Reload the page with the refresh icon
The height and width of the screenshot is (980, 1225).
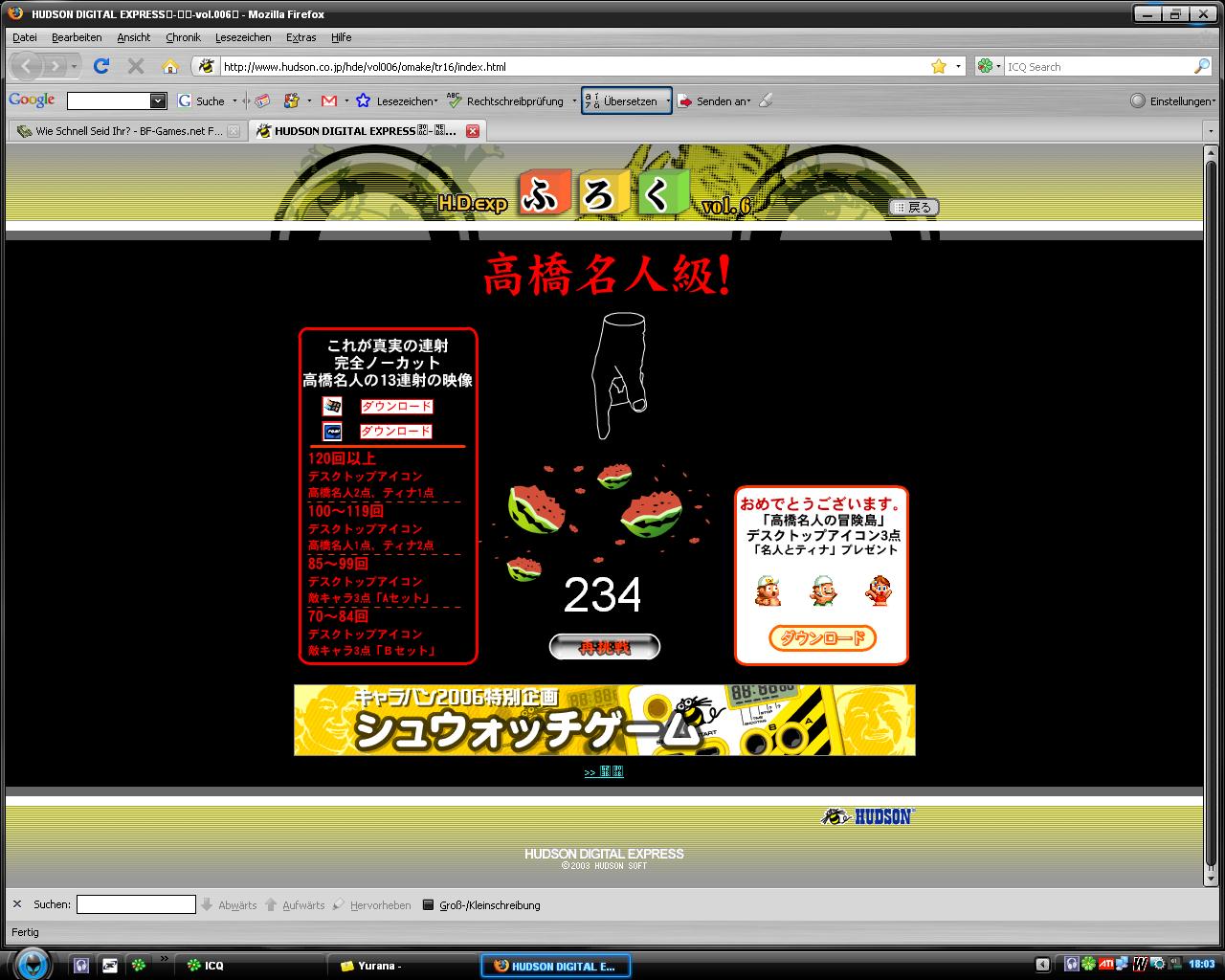tap(101, 66)
